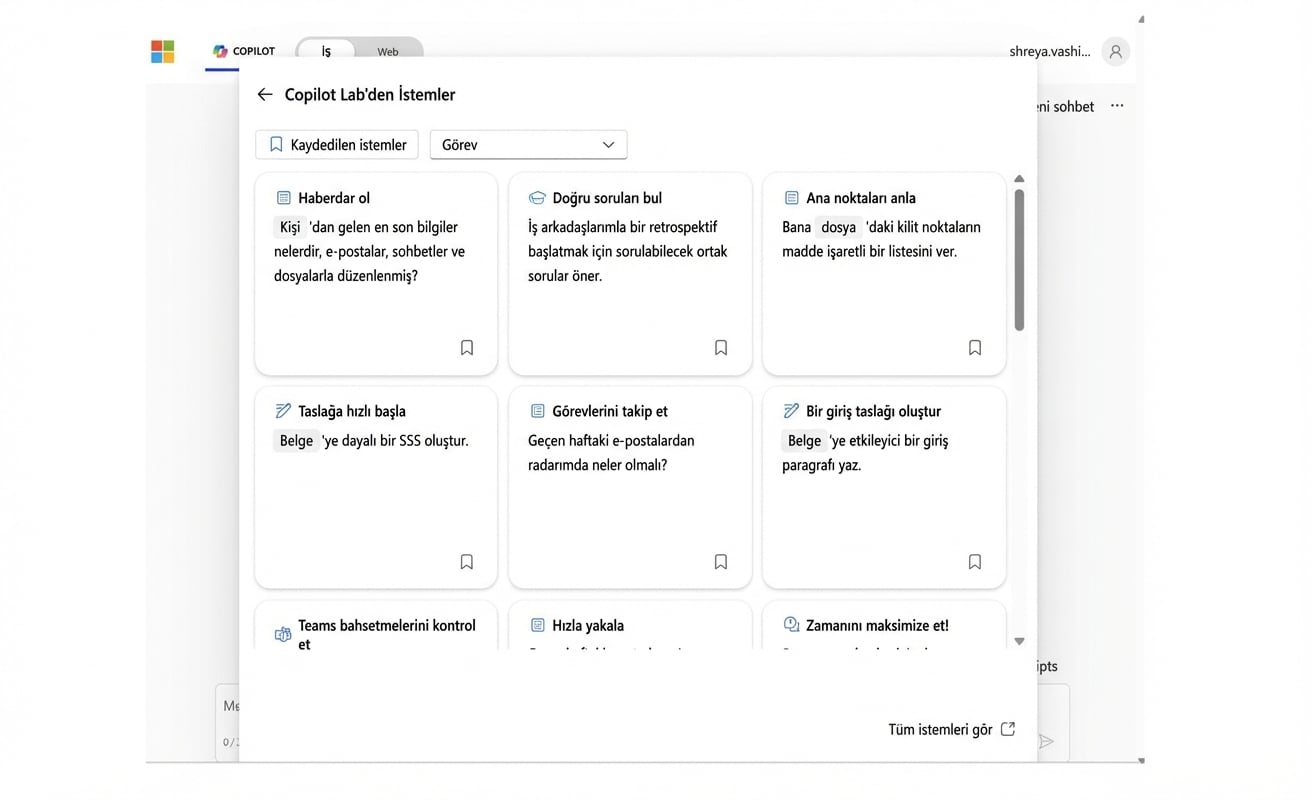The image size is (1312, 800).
Task: Expand Görev list using chevron arrow
Action: coord(608,145)
